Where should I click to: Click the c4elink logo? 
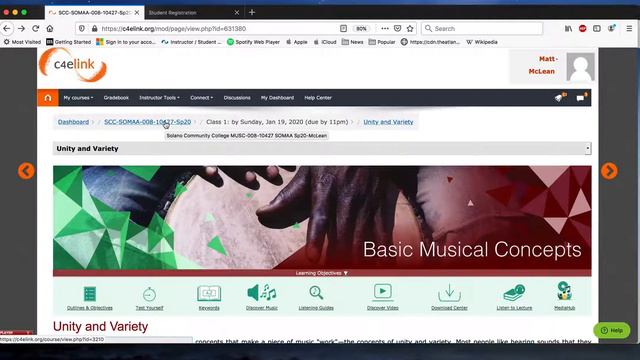[x=73, y=65]
